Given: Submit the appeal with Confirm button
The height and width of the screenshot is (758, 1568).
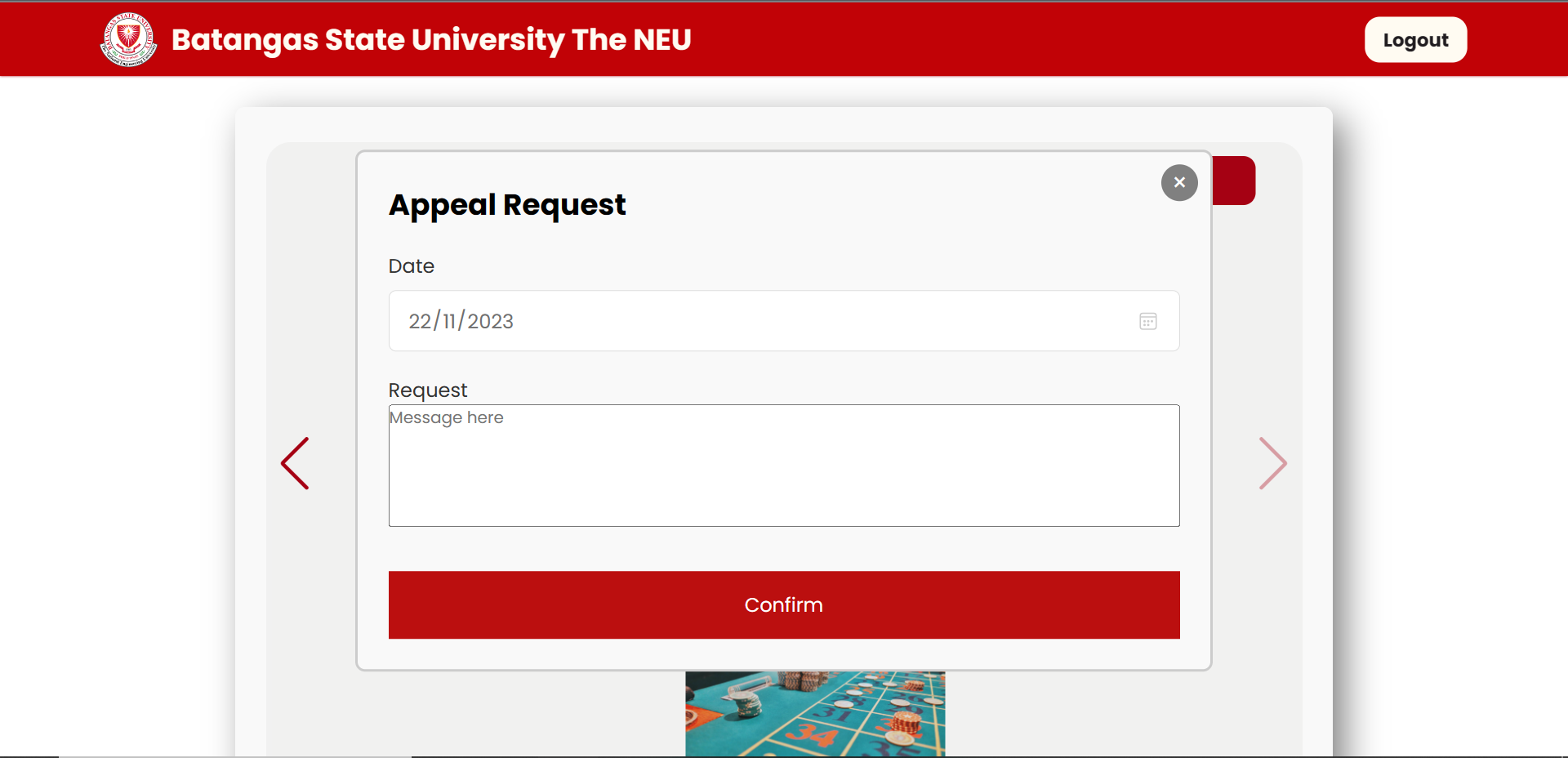Looking at the screenshot, I should coord(783,604).
